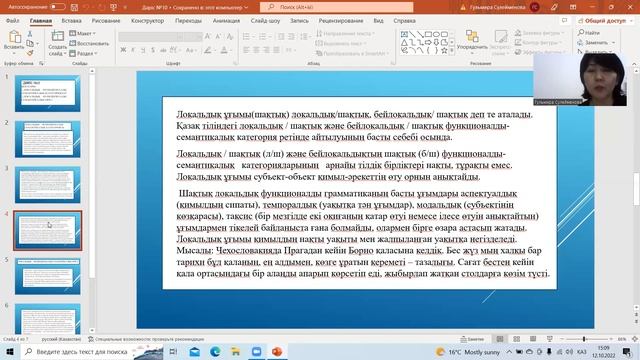Click the Заметки button in status bar
Viewport: 640px width, 360px height.
click(472, 339)
